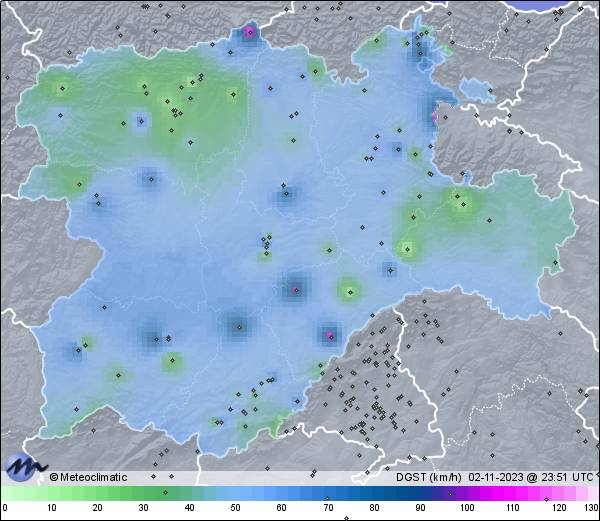Image resolution: width=600 pixels, height=521 pixels.
Task: Click the 23:51 UTC time text
Action: click(x=565, y=477)
